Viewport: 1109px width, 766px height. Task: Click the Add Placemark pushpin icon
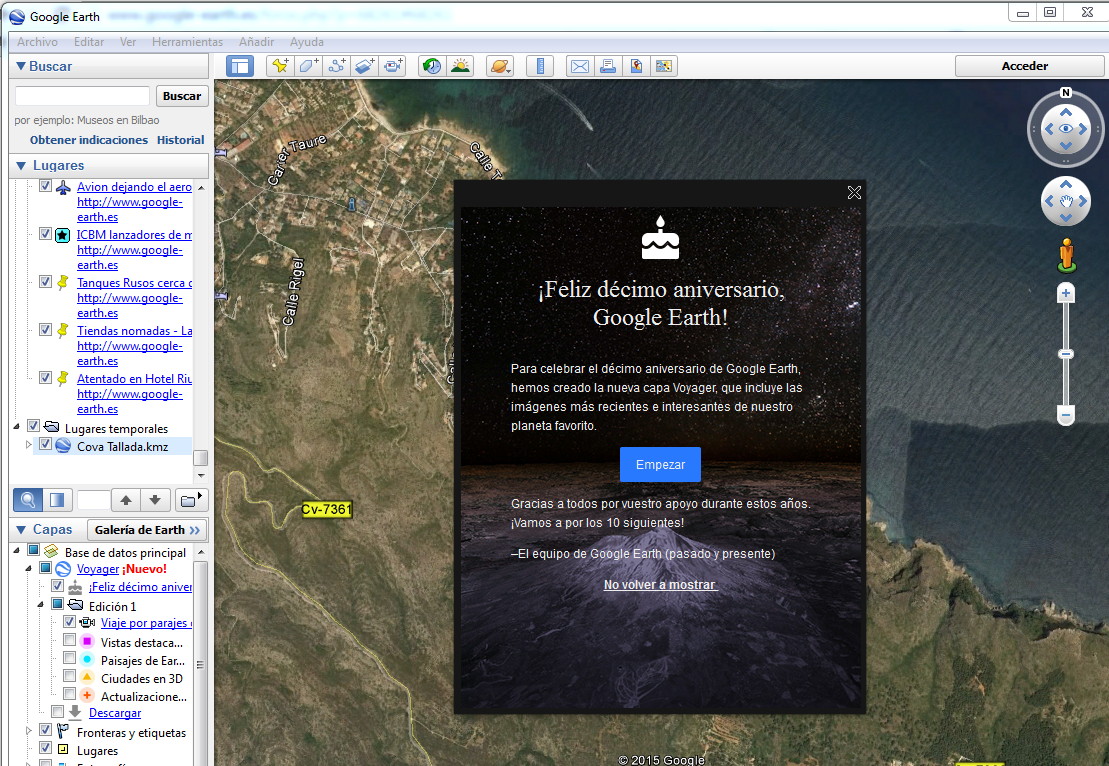tap(280, 66)
